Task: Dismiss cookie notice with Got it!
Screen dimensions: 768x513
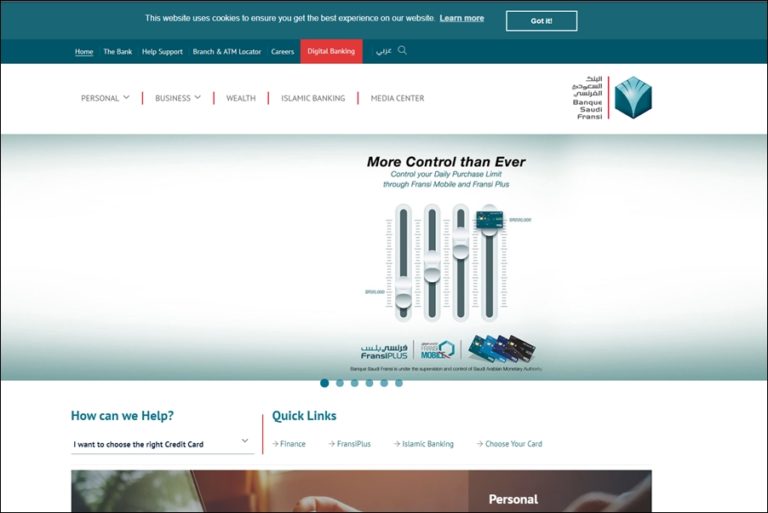Action: click(x=541, y=20)
